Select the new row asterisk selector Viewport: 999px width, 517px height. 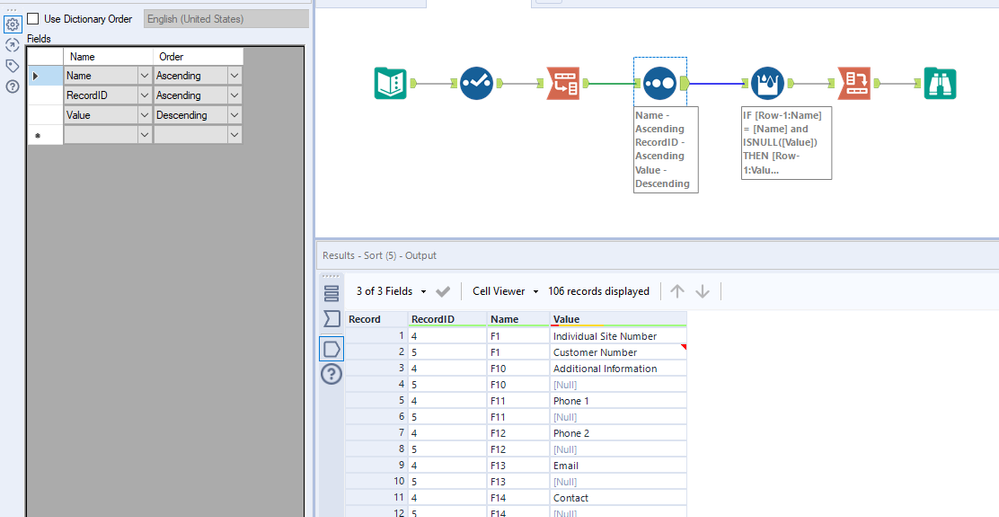coord(45,135)
